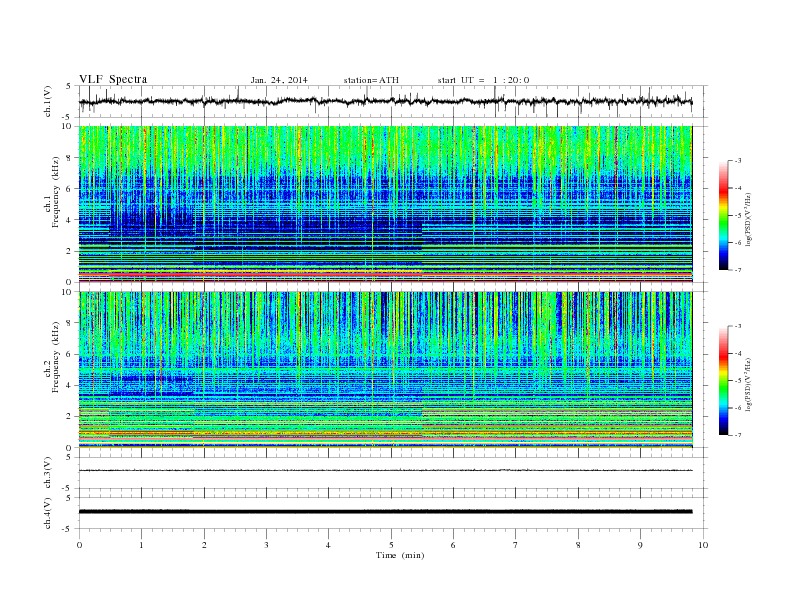This screenshot has height=612, width=792.
Task: Click the "VLF Spectra" title text
Action: [113, 79]
